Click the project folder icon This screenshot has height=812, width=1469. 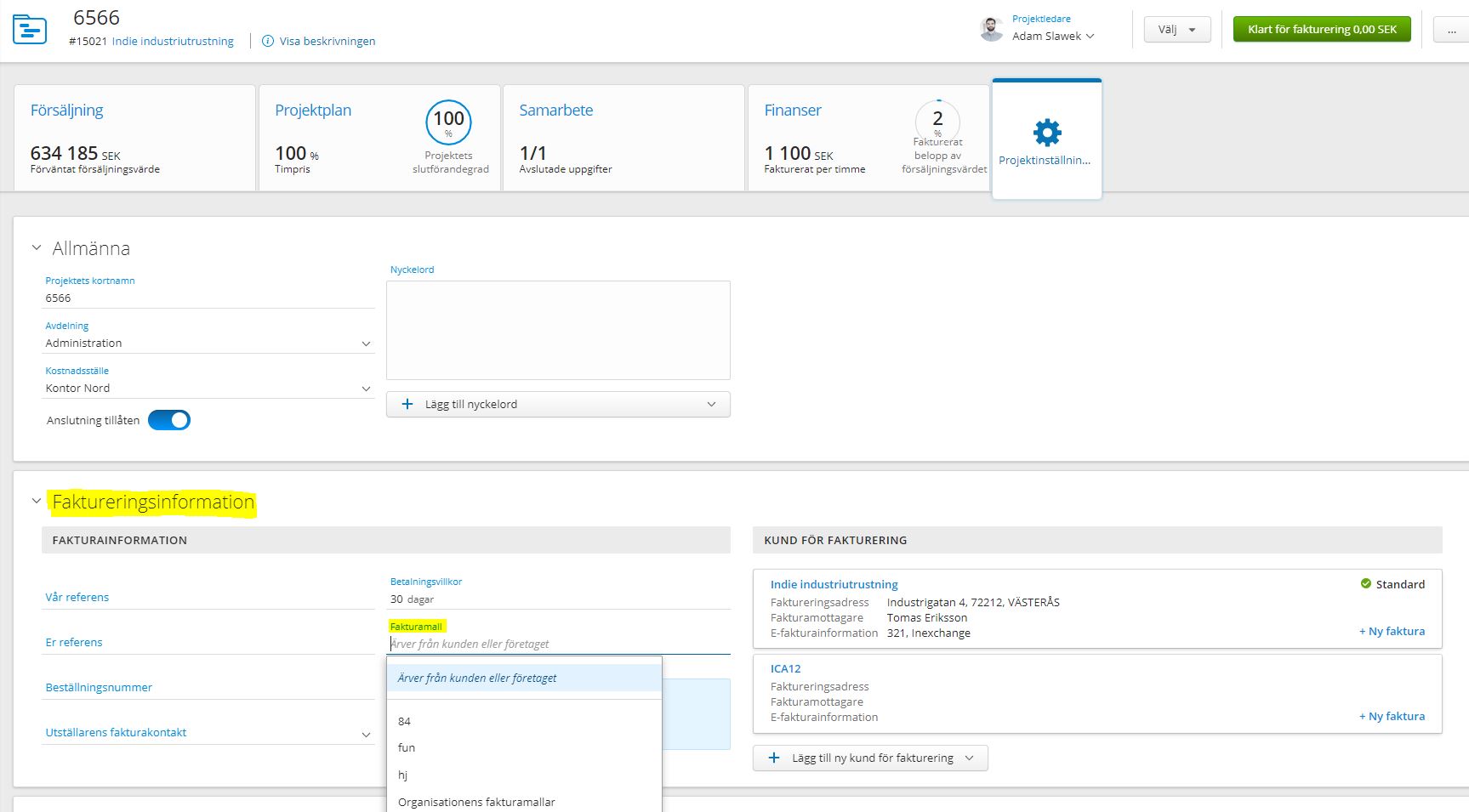(x=30, y=30)
